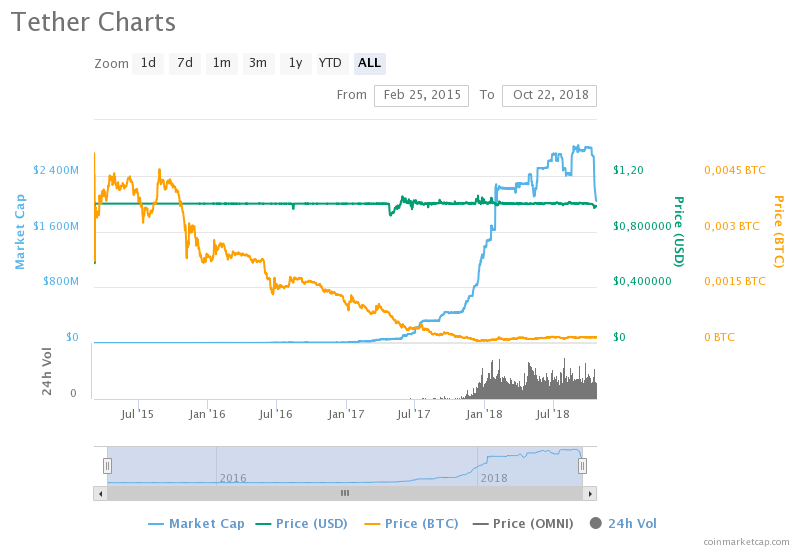
Task: Select the ALL zoom range
Action: click(369, 63)
